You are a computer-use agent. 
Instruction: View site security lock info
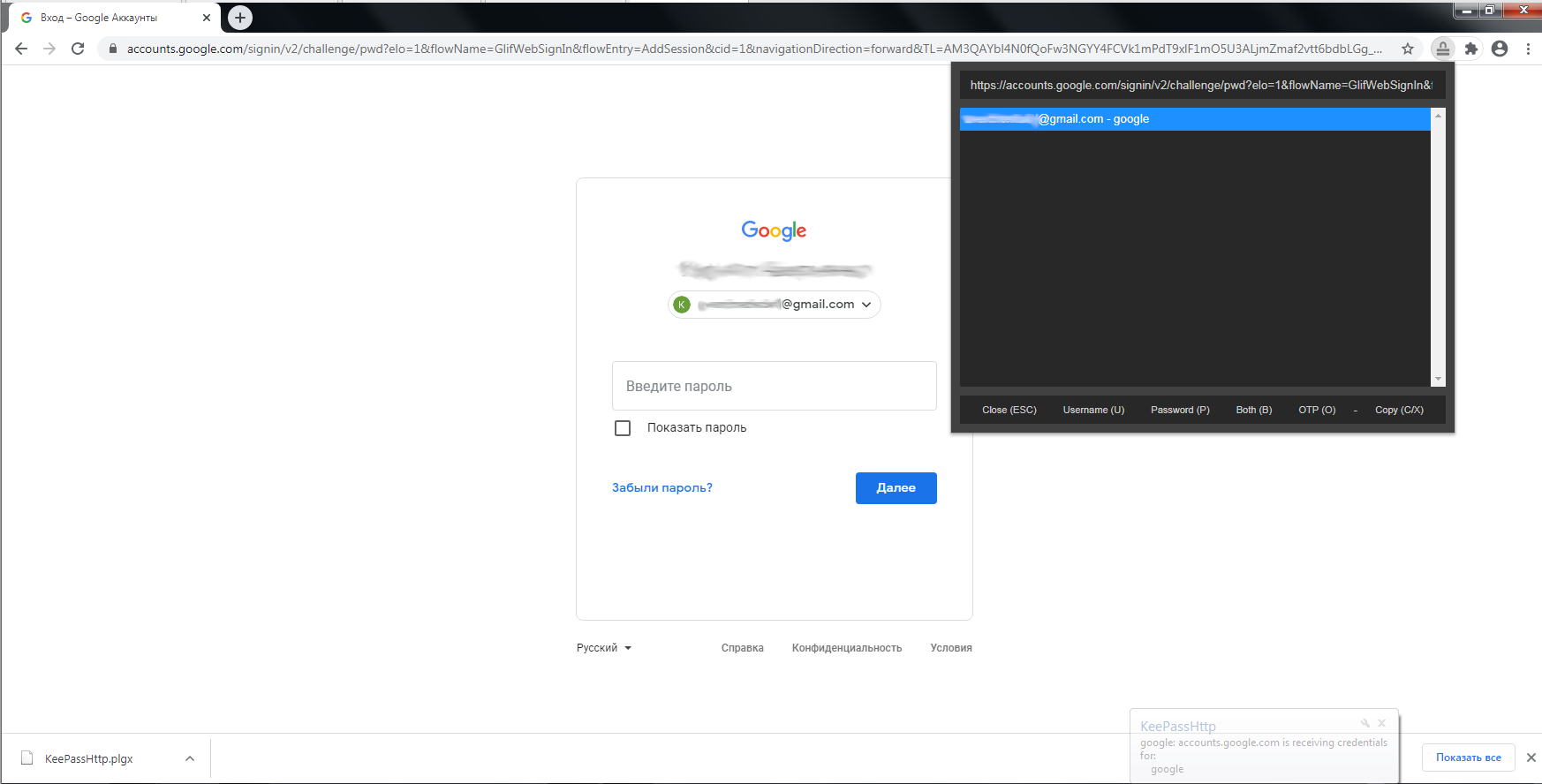pyautogui.click(x=112, y=49)
